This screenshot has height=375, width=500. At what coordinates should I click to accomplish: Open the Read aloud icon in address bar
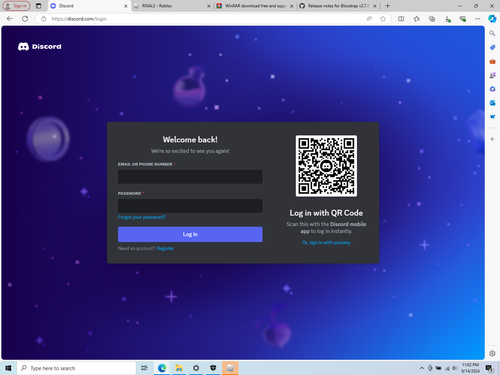[x=369, y=19]
